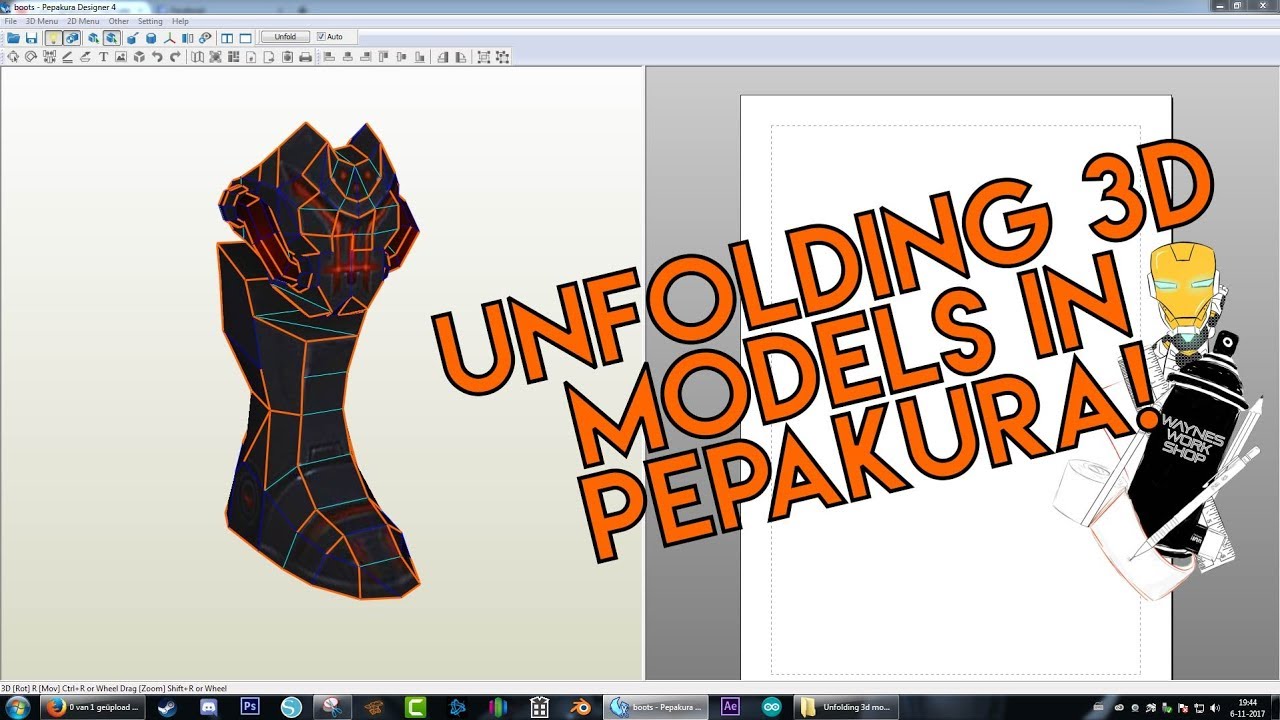Click the Unfold button
The height and width of the screenshot is (720, 1280).
(x=285, y=37)
